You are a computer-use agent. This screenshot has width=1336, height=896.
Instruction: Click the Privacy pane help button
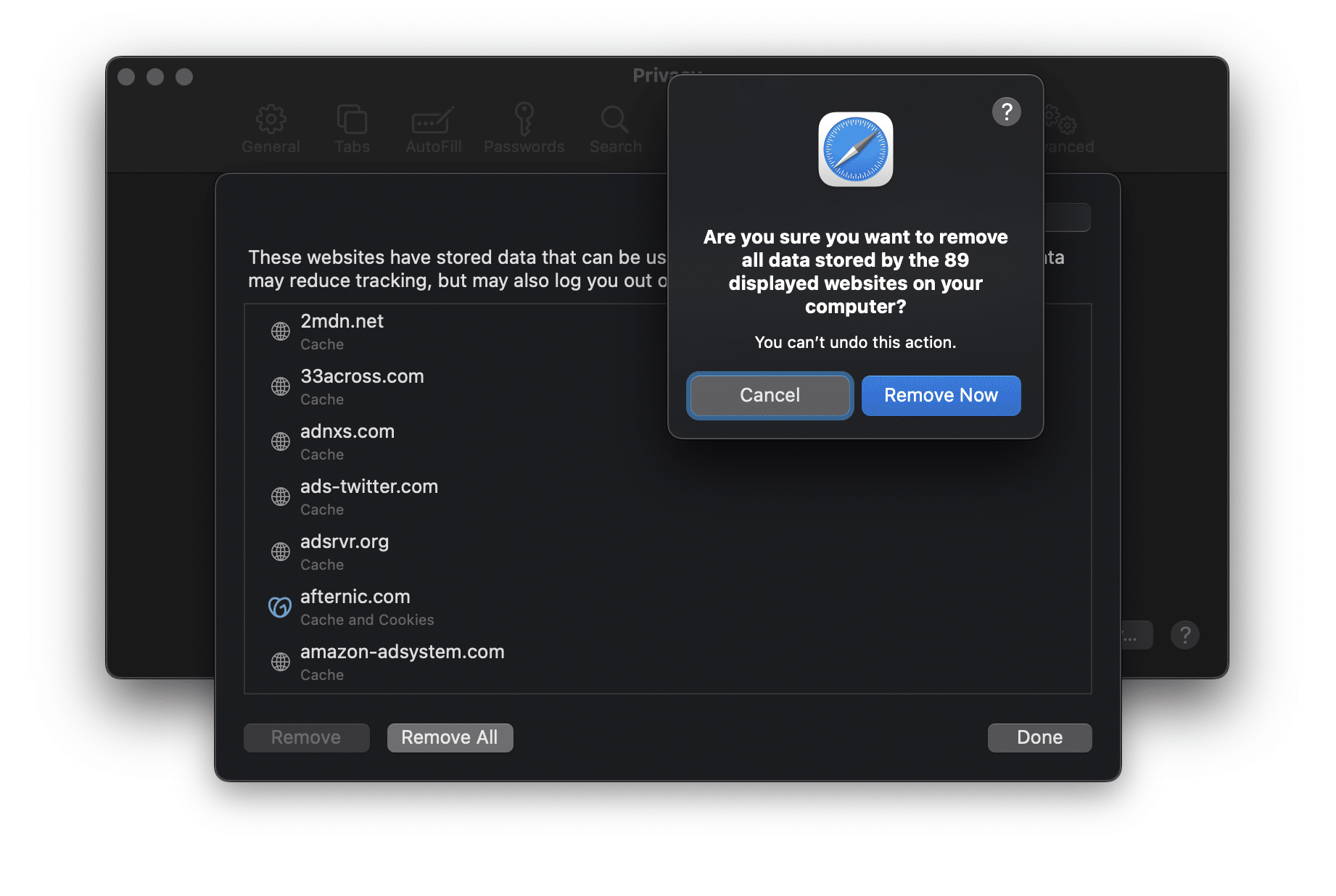click(1184, 635)
